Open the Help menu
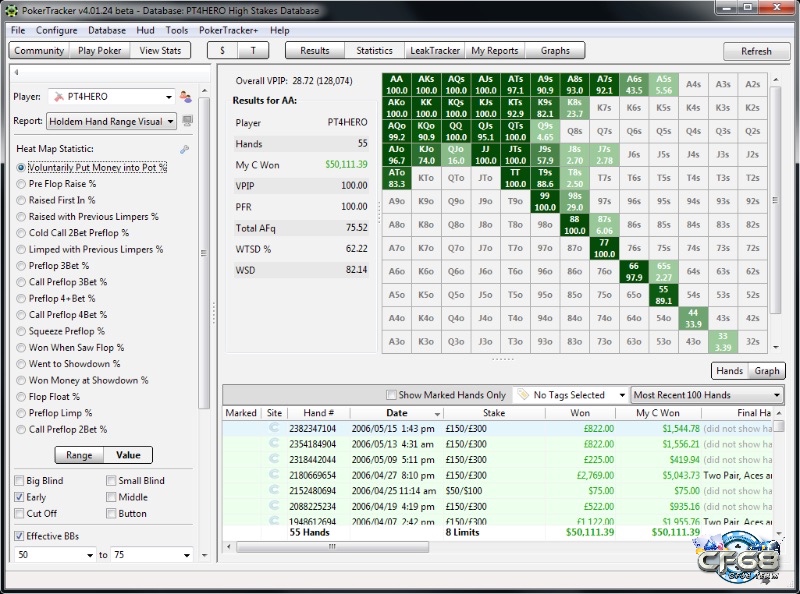This screenshot has height=594, width=800. pos(280,30)
